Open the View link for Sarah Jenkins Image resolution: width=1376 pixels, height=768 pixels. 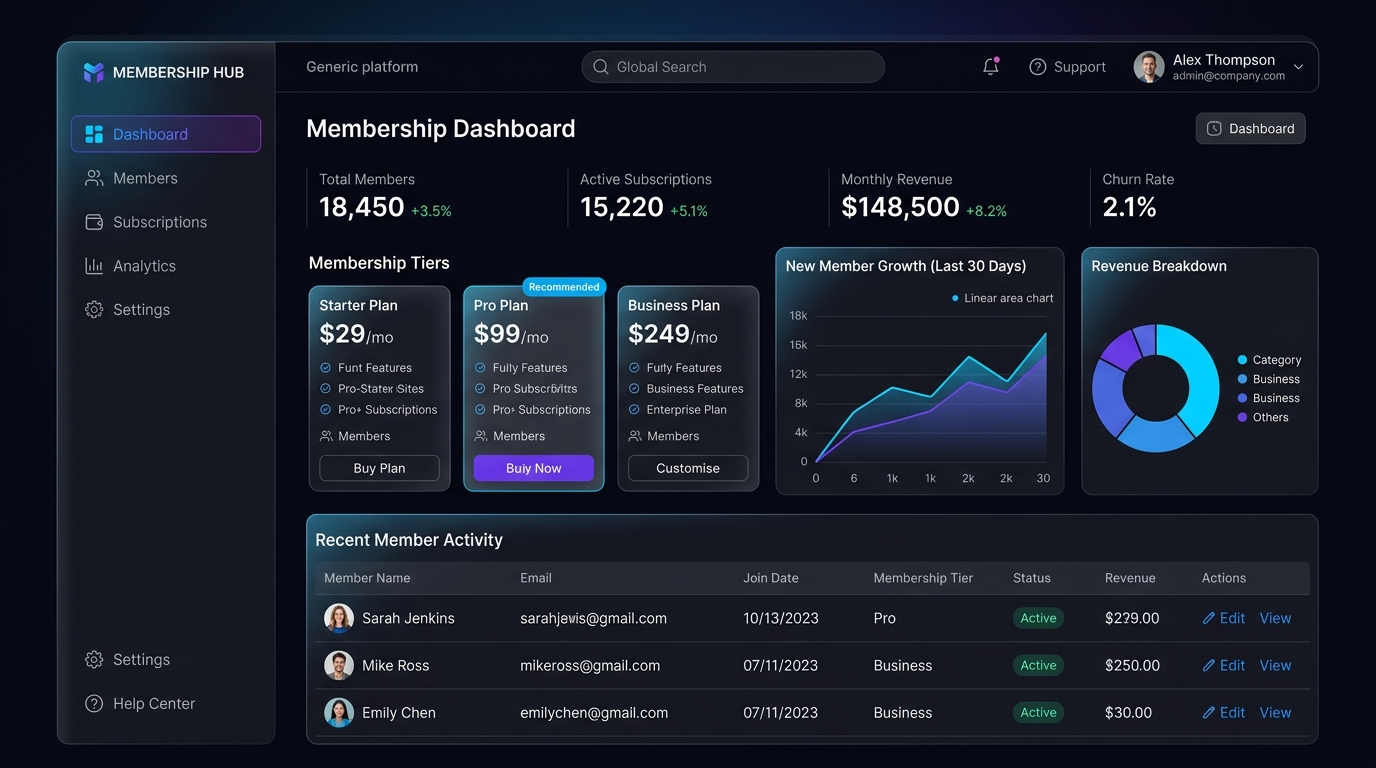pyautogui.click(x=1275, y=619)
